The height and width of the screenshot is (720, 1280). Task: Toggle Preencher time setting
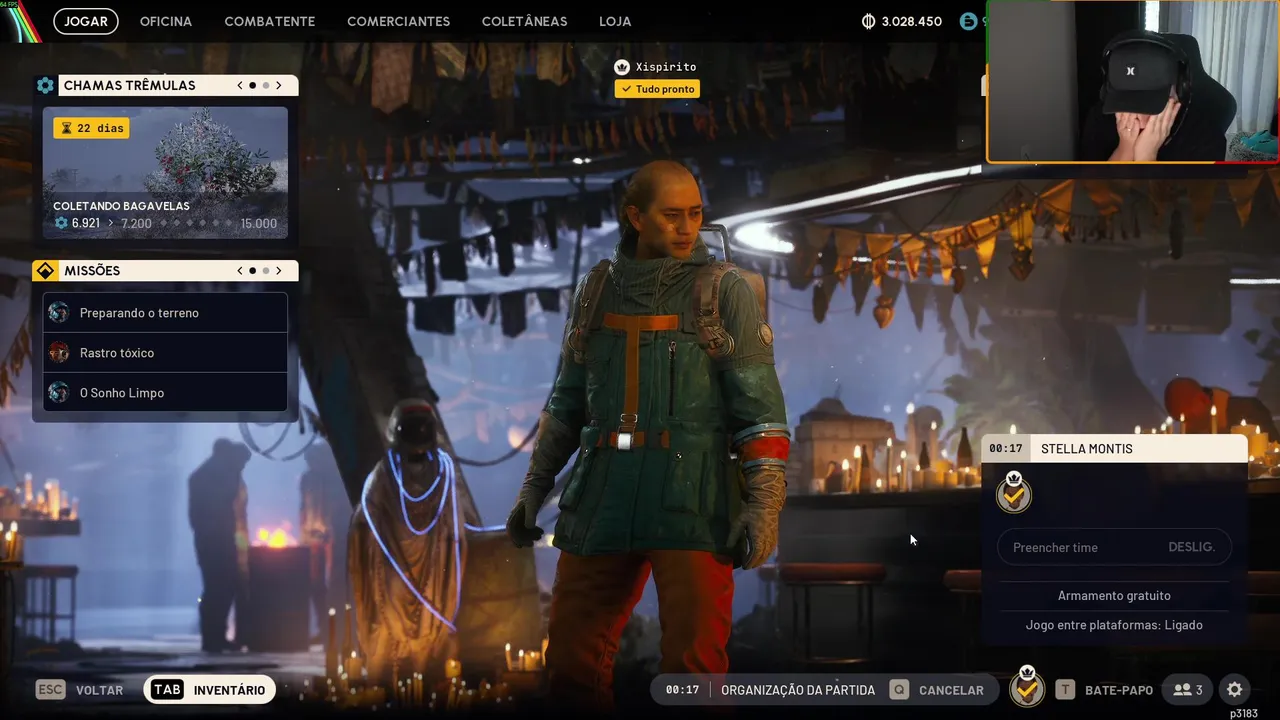1114,547
